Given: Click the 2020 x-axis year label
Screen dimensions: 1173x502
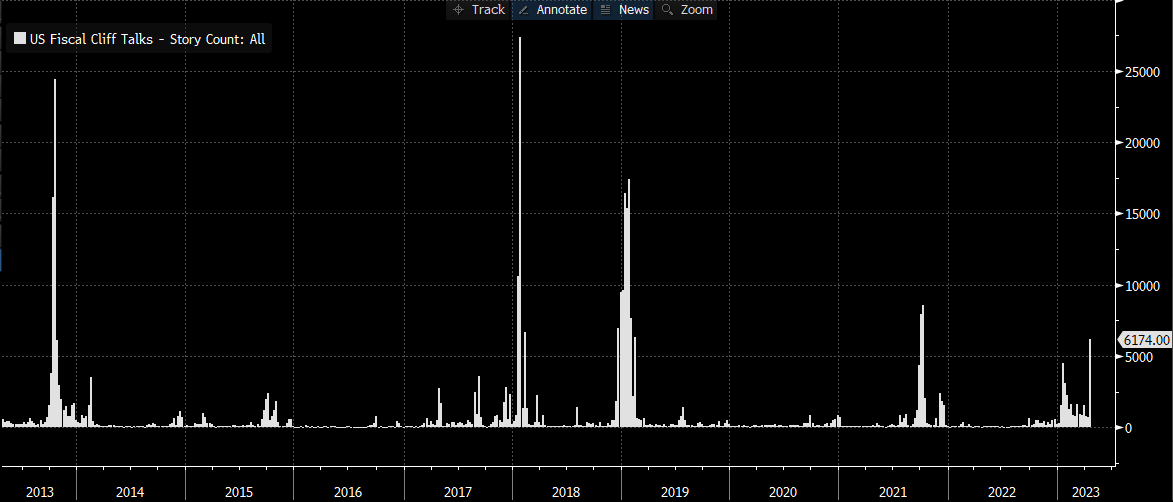Looking at the screenshot, I should click(x=783, y=492).
